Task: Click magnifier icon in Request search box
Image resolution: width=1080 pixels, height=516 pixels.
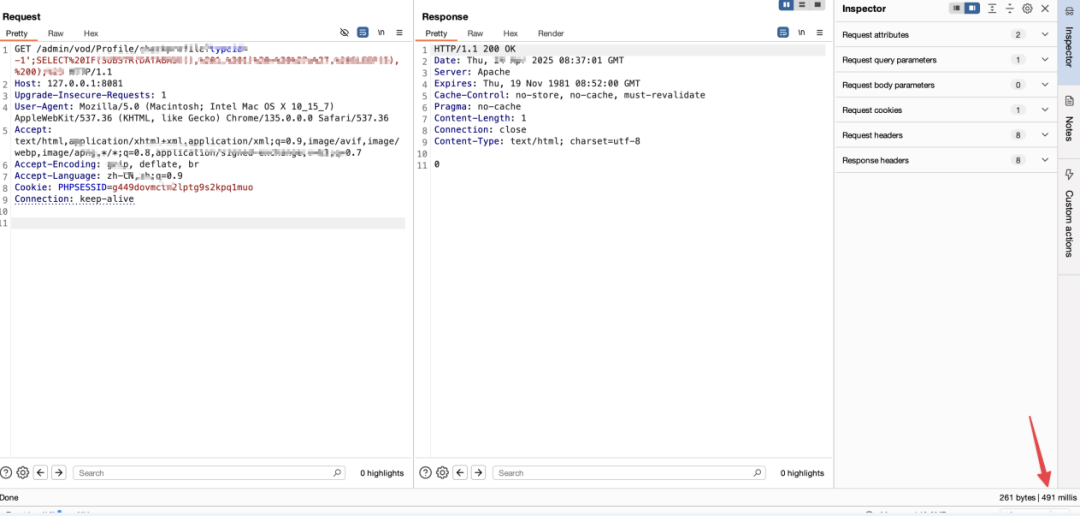Action: coord(337,473)
